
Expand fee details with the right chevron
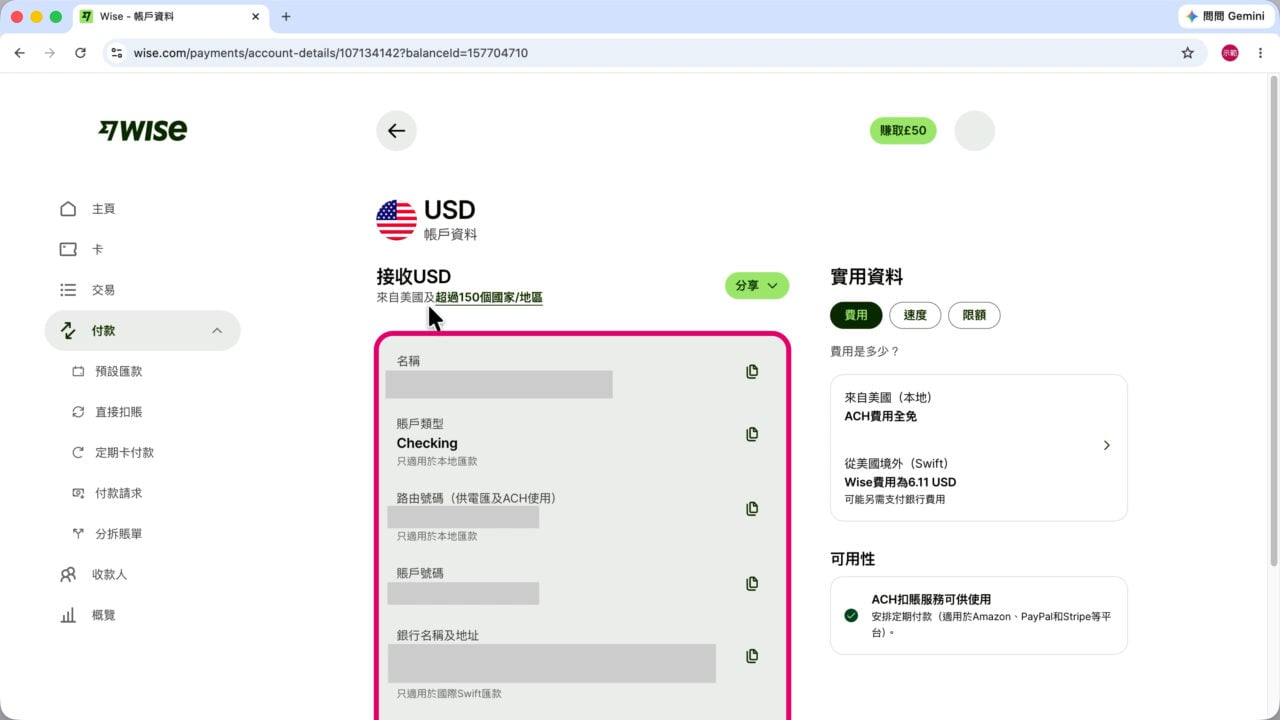tap(1106, 445)
